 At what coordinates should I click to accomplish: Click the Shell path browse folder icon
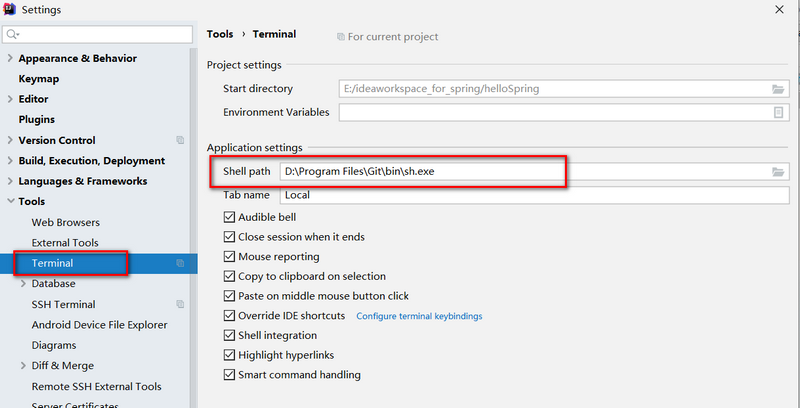778,172
